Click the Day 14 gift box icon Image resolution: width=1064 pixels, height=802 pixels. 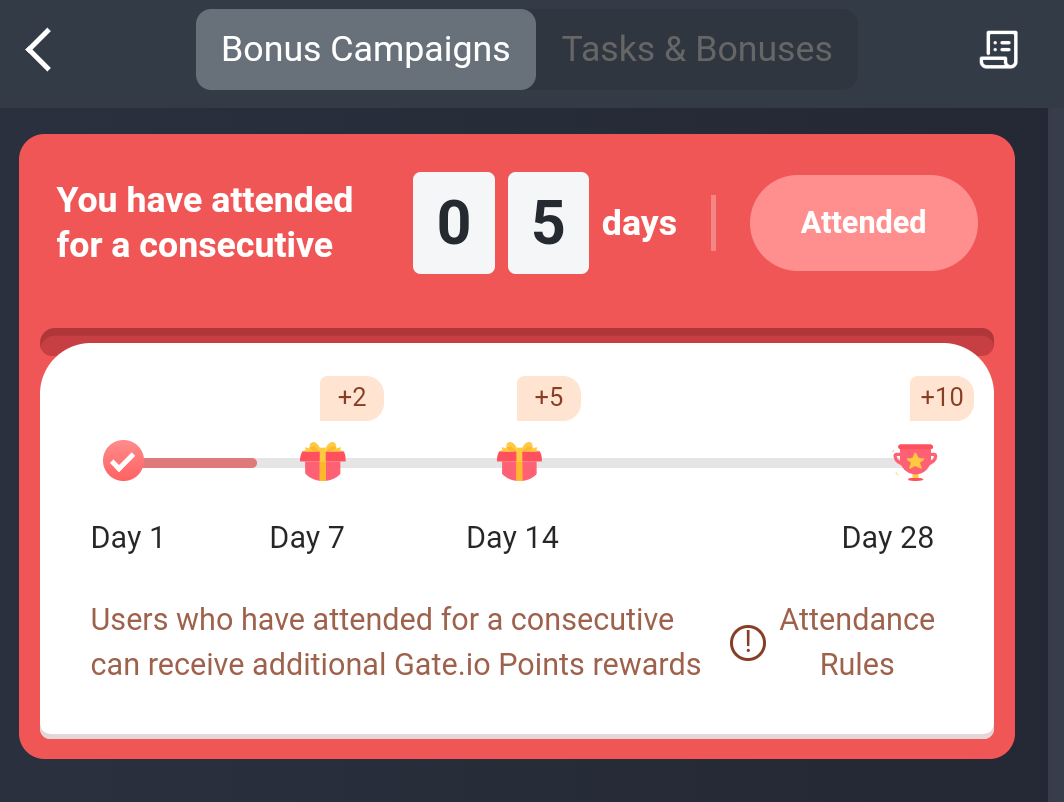point(520,461)
